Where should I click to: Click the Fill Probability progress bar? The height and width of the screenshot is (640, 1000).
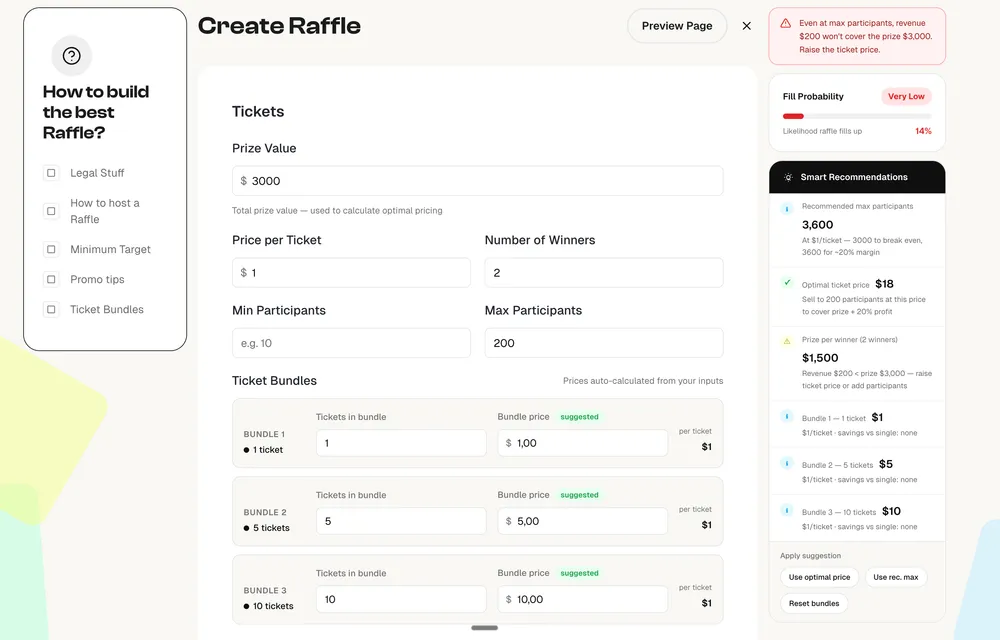pos(857,116)
